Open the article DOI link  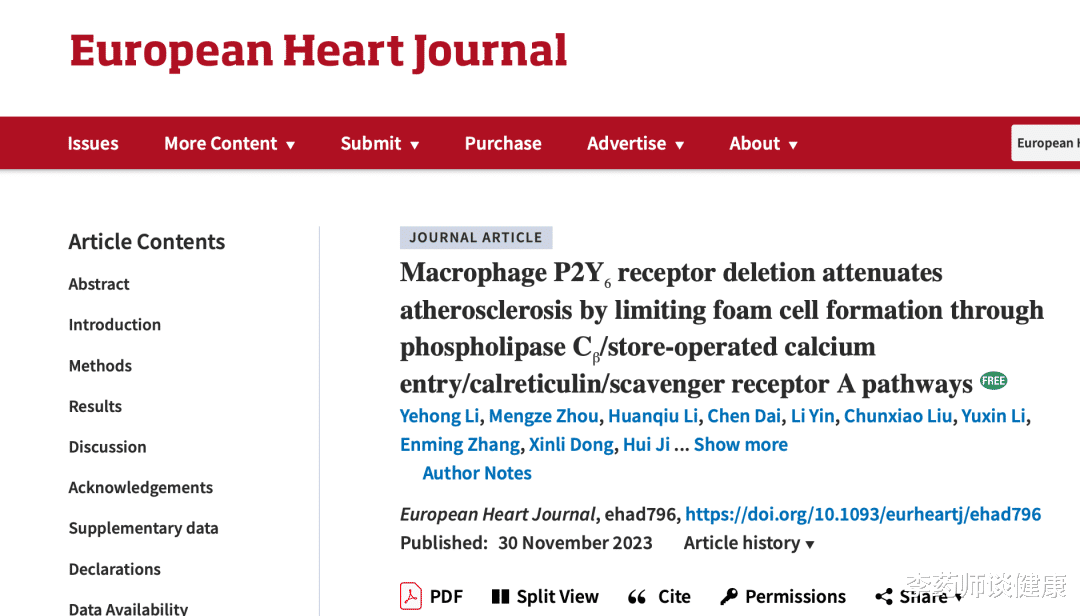(x=863, y=514)
